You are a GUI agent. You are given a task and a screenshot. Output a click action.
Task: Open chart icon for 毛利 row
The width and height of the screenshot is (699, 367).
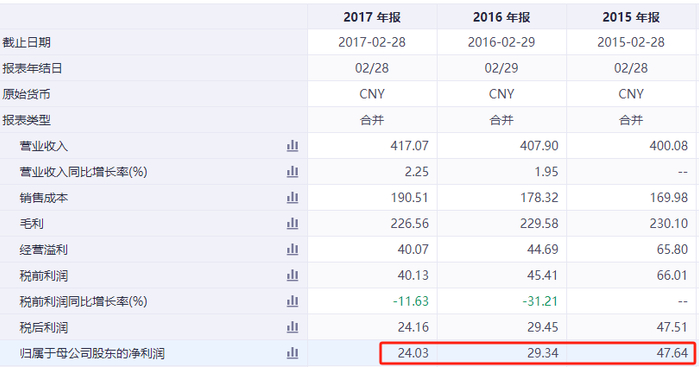click(x=292, y=223)
